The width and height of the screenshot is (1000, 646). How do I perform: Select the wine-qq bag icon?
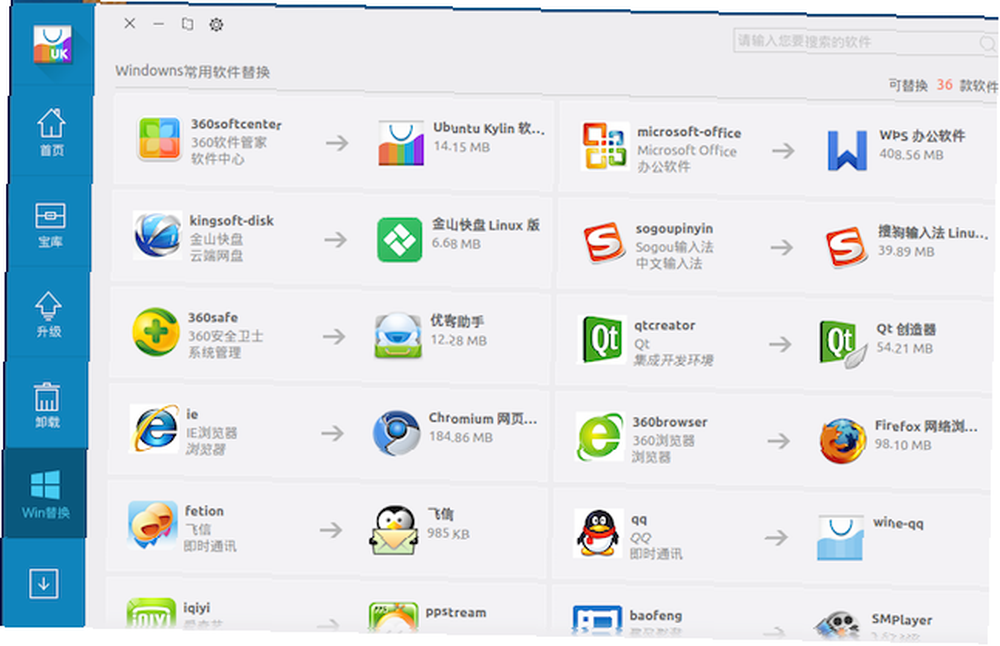pyautogui.click(x=841, y=538)
